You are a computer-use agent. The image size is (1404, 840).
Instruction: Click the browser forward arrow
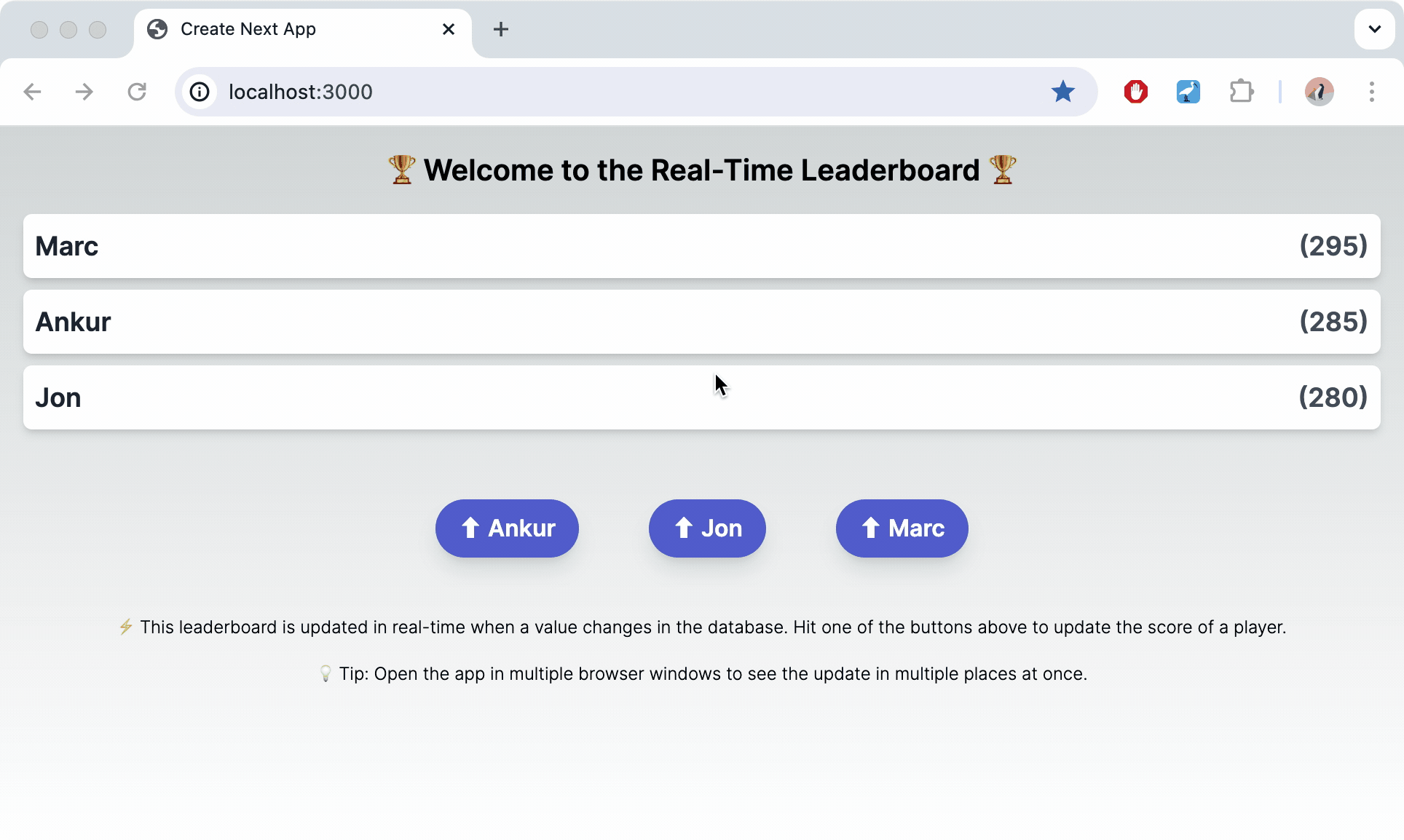84,92
